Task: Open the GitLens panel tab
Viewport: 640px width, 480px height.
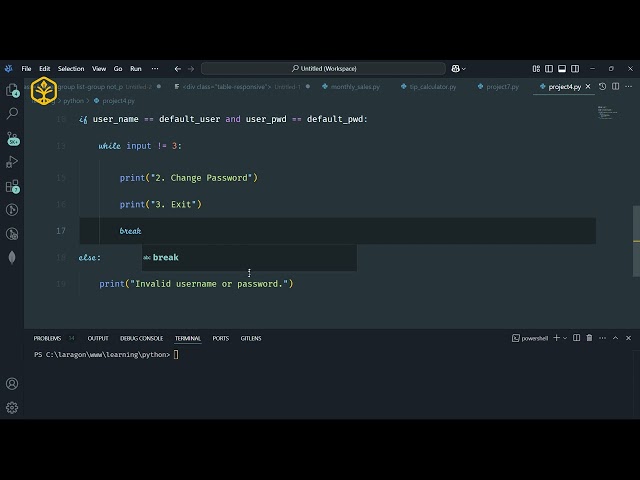Action: coord(251,338)
